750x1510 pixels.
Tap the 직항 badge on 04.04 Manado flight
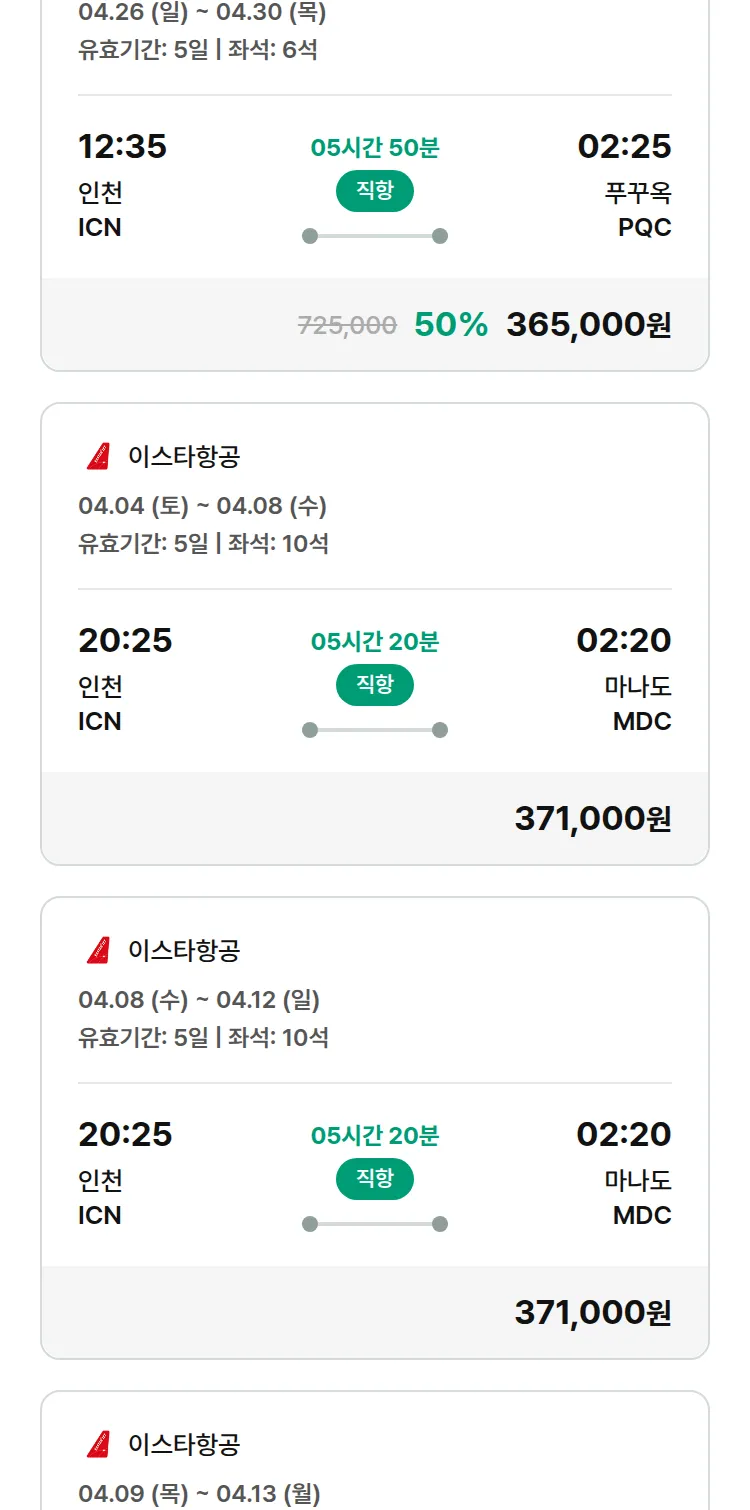point(375,685)
